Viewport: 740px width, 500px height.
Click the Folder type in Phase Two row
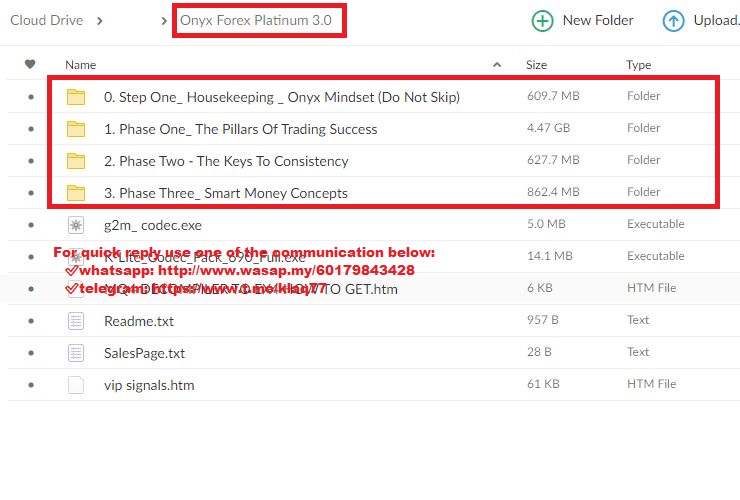644,160
